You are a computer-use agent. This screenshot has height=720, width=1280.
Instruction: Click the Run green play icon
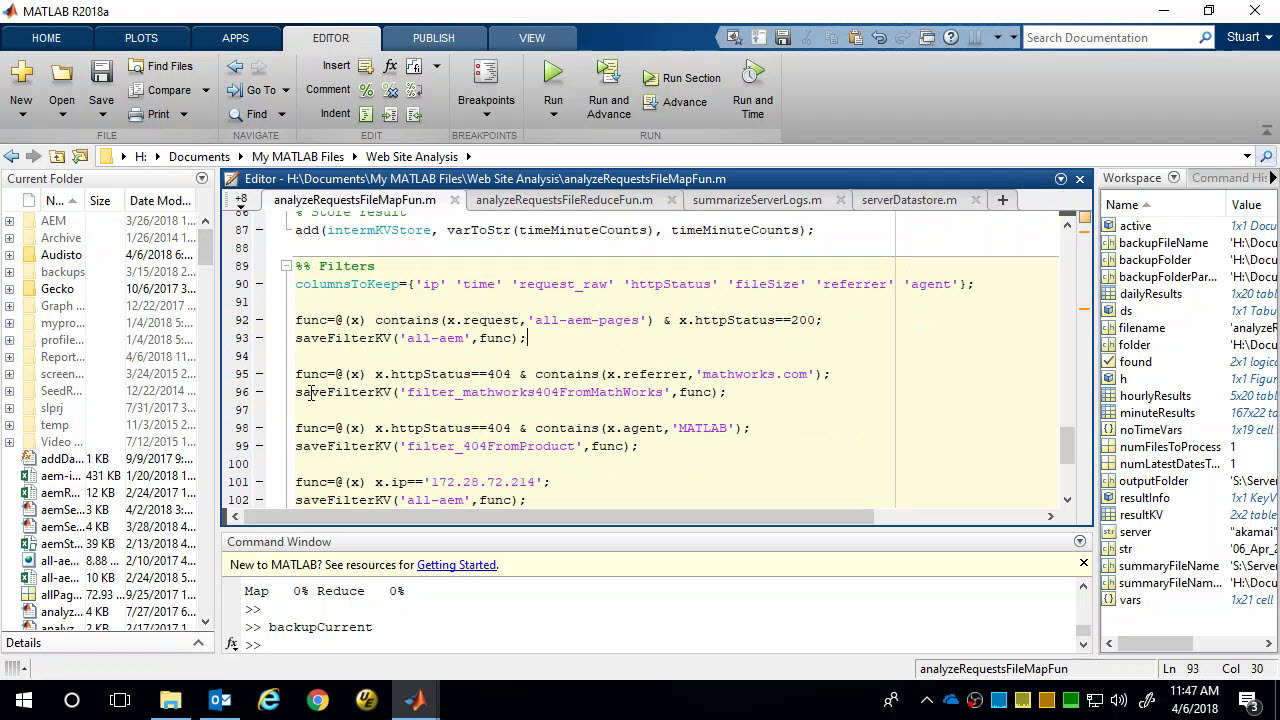[x=553, y=73]
